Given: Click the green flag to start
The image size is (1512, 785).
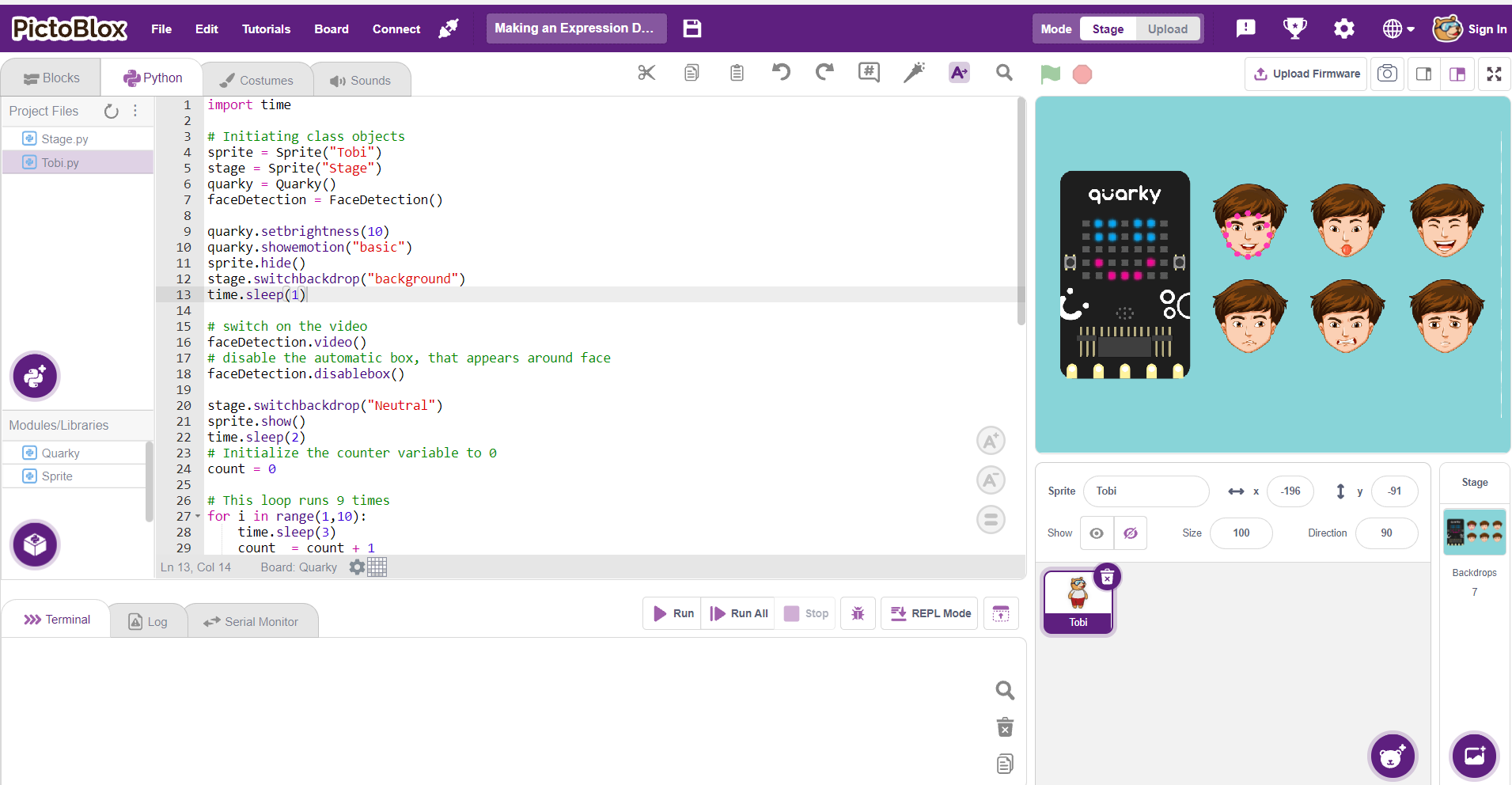Looking at the screenshot, I should coord(1050,74).
